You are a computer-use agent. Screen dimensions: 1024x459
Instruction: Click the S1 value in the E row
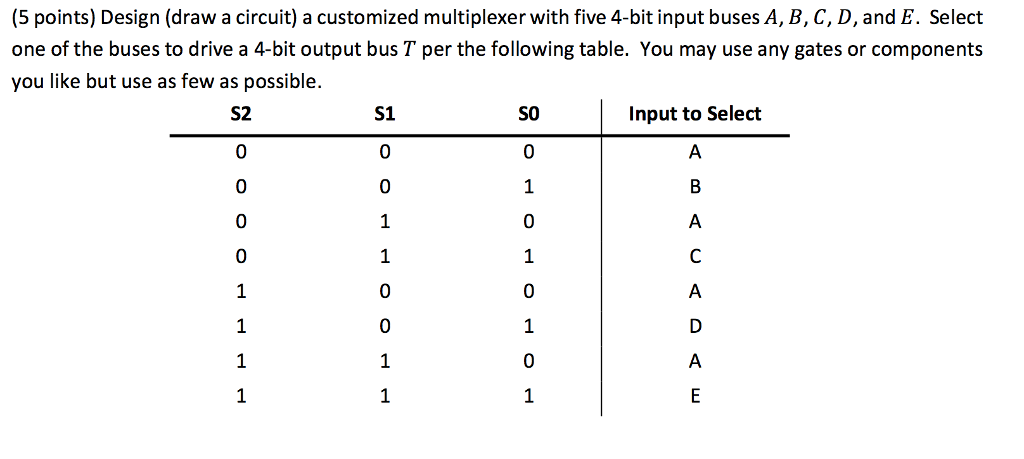click(384, 397)
